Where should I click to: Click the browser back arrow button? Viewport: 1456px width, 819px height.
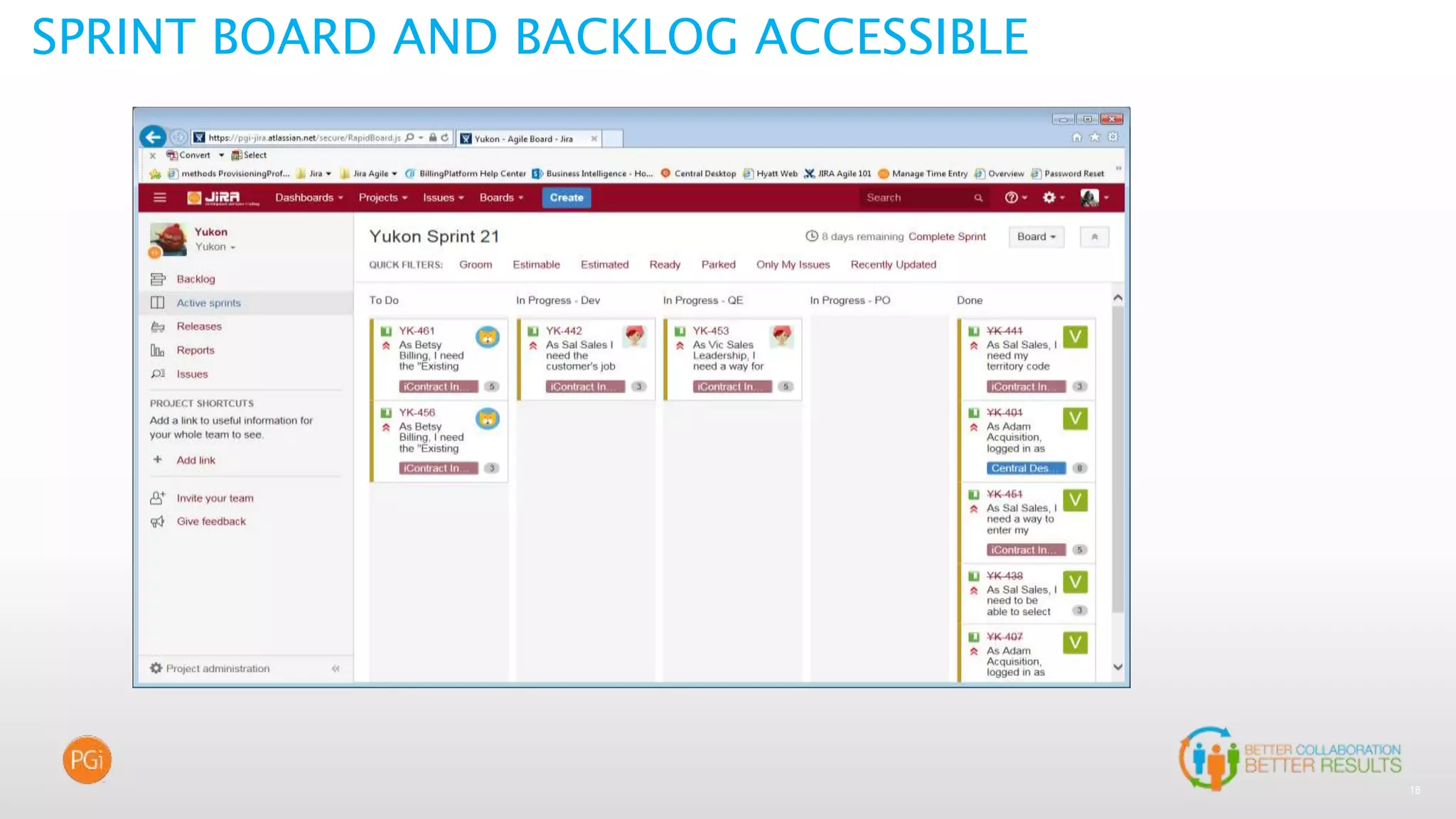153,137
